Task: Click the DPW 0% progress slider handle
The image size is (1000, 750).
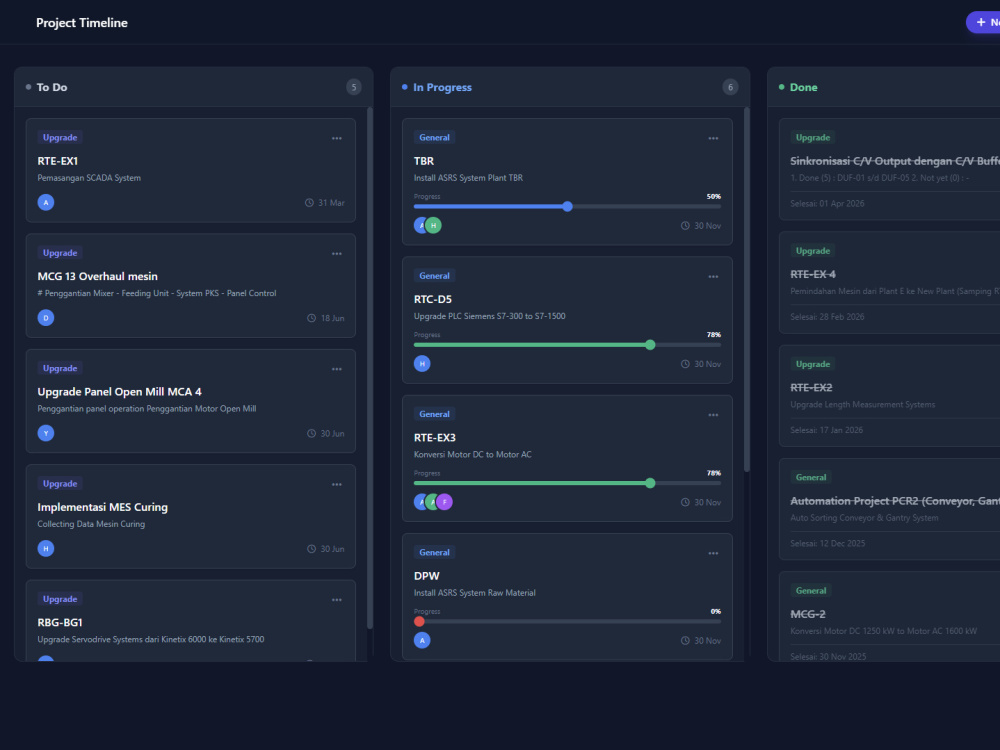Action: (x=419, y=622)
